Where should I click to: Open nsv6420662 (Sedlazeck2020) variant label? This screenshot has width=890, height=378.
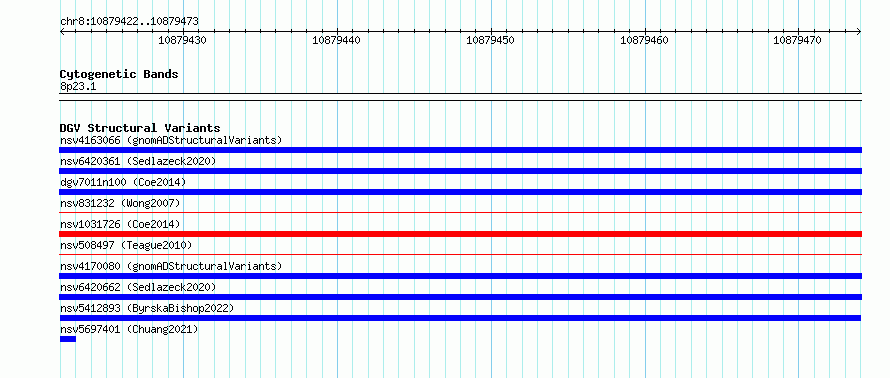pyautogui.click(x=138, y=287)
